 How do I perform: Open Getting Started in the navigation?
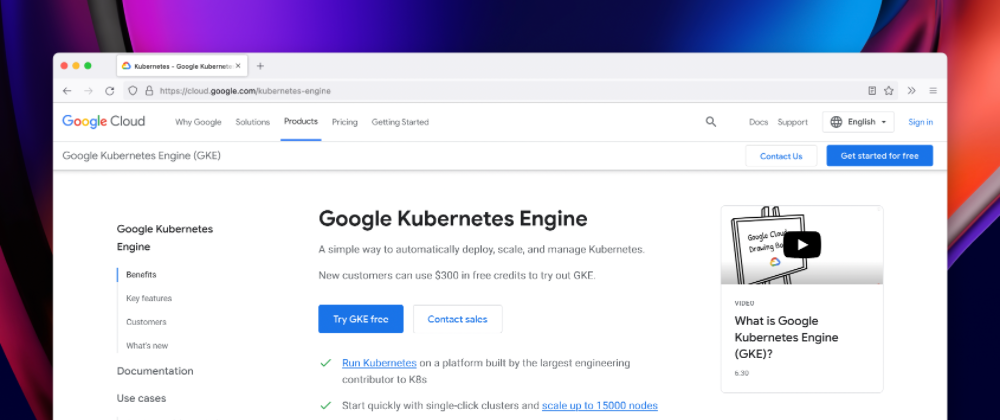[x=400, y=122]
